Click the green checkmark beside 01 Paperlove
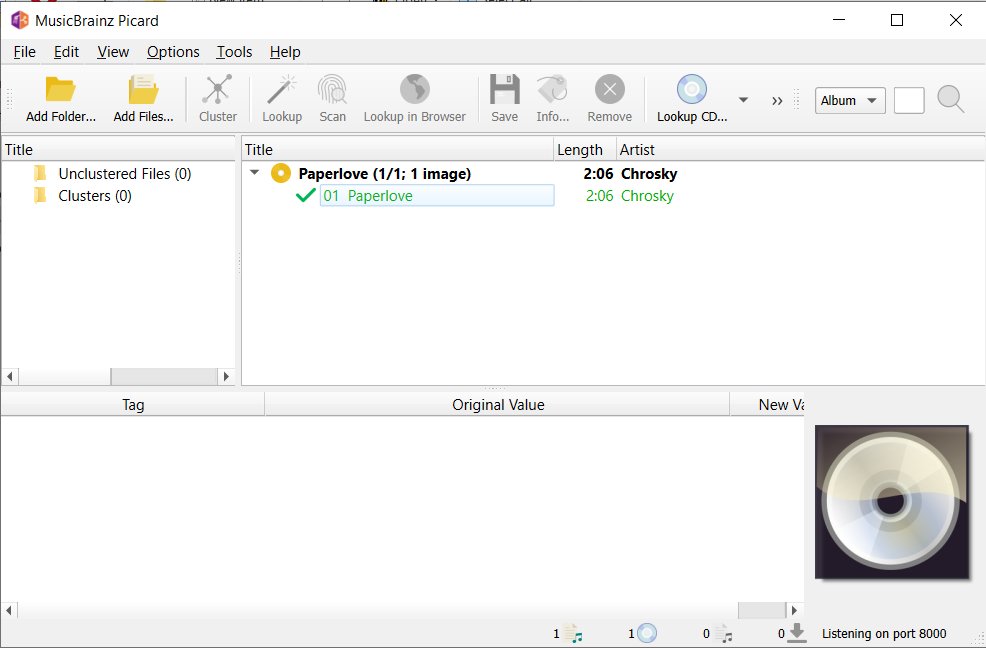The image size is (986, 648). pyautogui.click(x=306, y=196)
